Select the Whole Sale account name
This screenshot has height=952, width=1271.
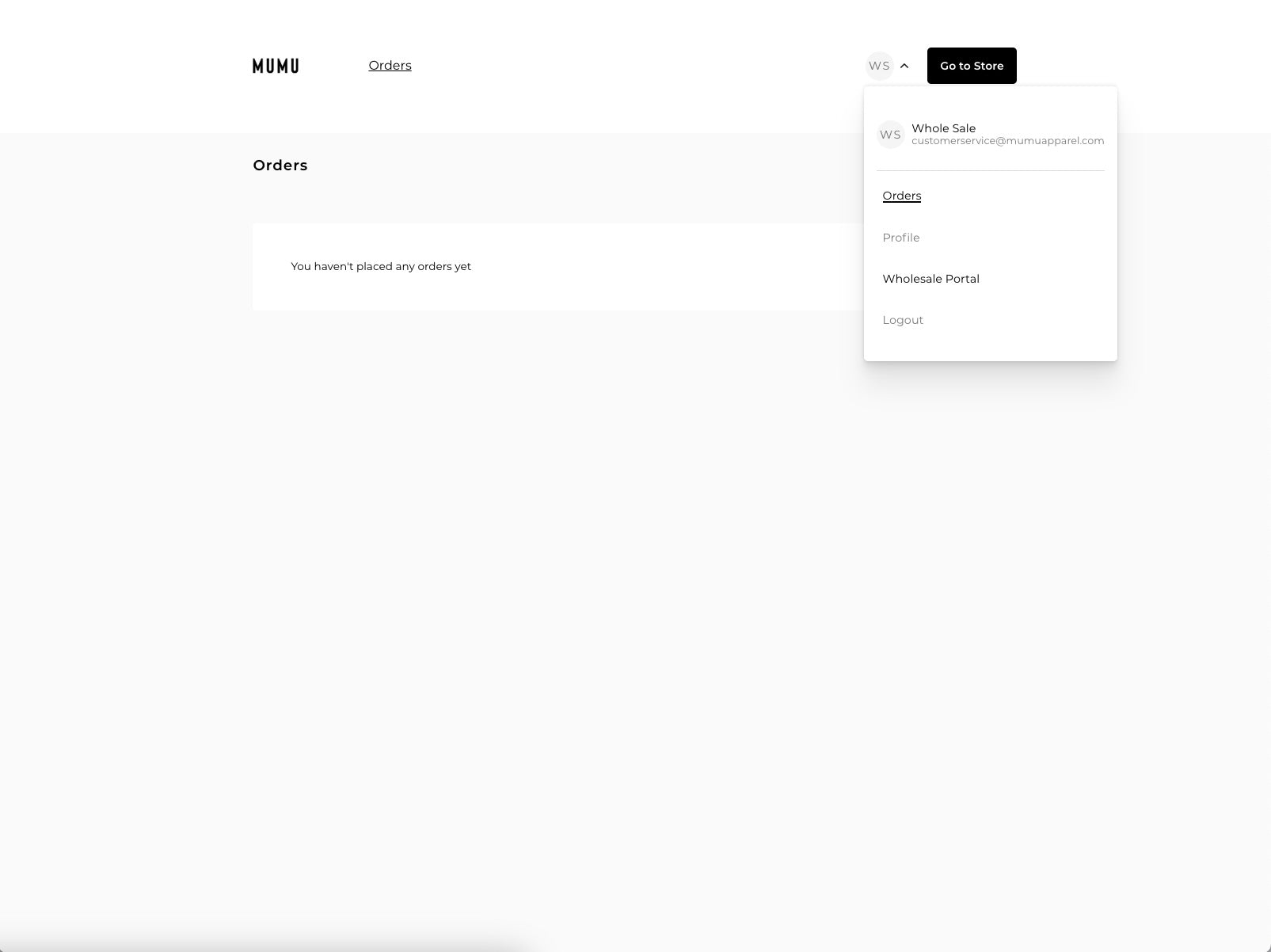(x=943, y=128)
